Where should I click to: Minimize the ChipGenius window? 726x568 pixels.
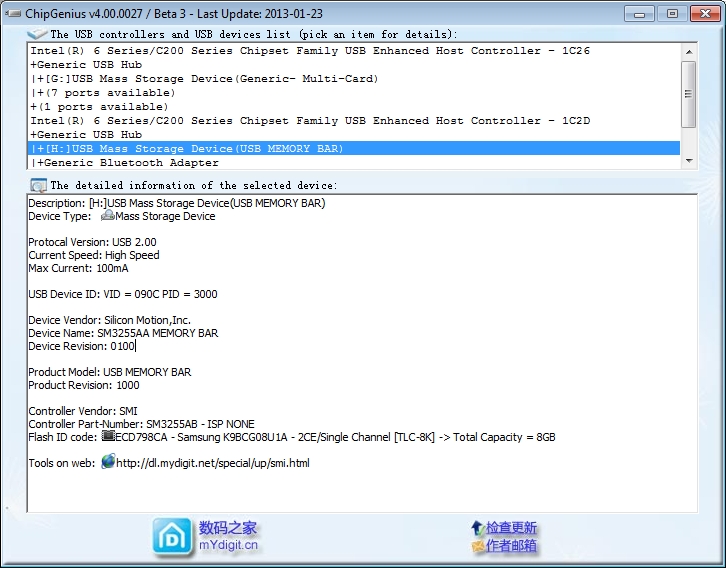[x=639, y=14]
